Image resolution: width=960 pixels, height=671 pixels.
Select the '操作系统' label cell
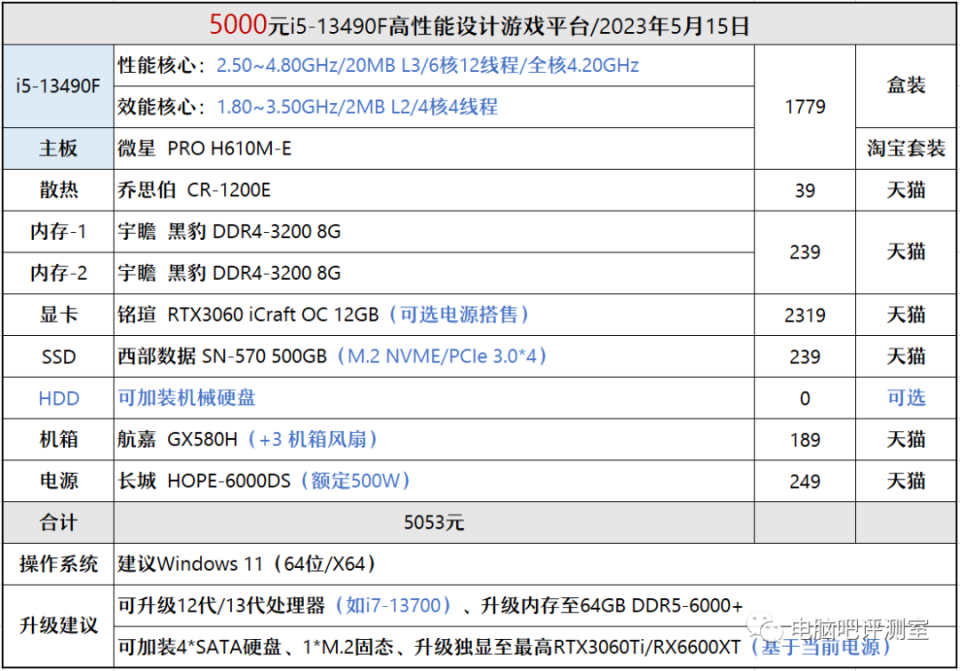(x=58, y=564)
